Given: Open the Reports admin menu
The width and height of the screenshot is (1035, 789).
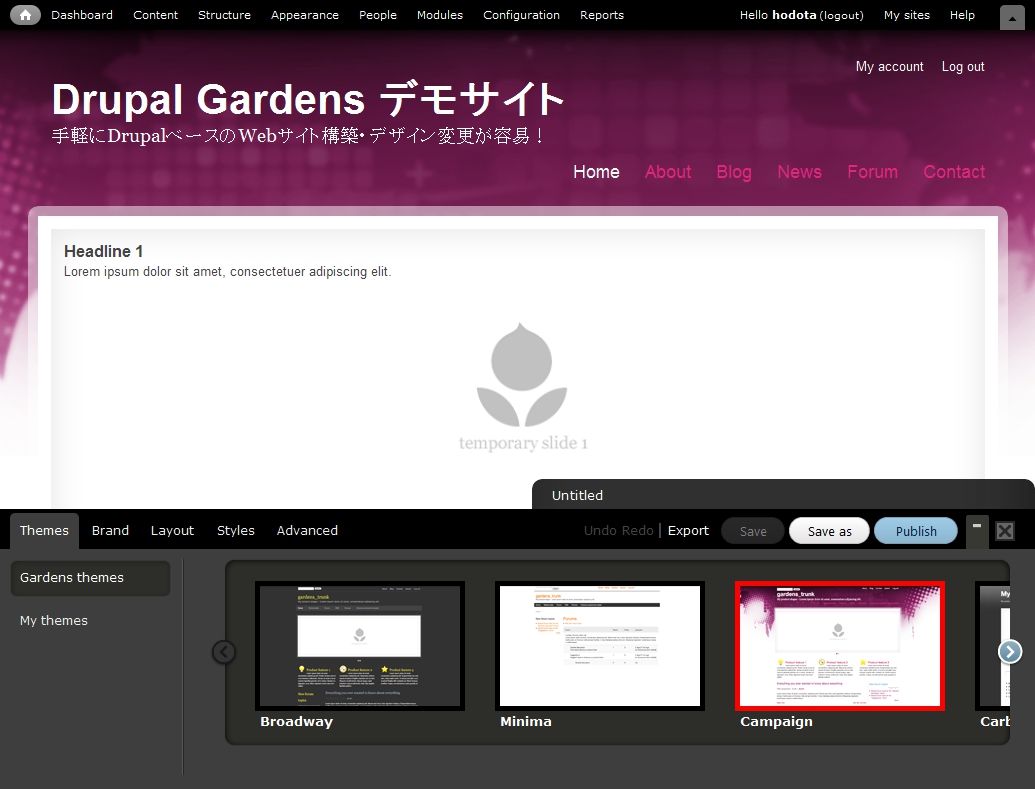Looking at the screenshot, I should (x=601, y=15).
